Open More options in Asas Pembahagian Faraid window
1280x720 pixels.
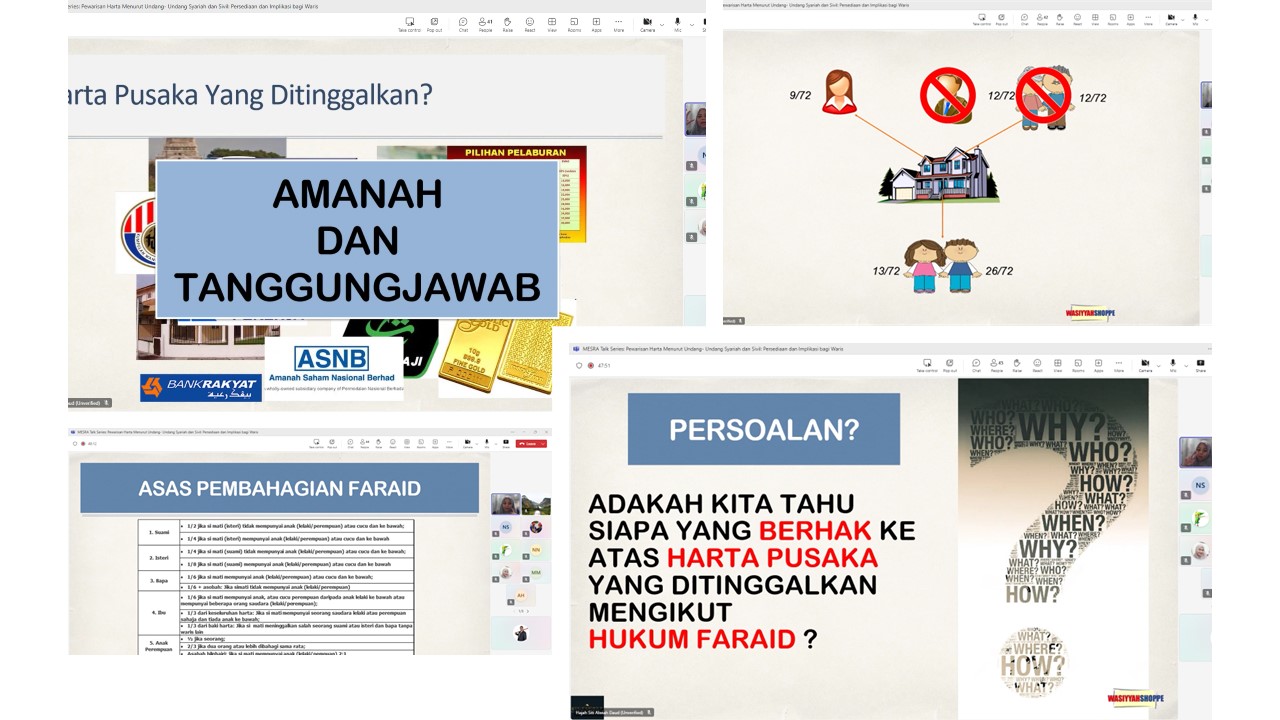click(449, 443)
